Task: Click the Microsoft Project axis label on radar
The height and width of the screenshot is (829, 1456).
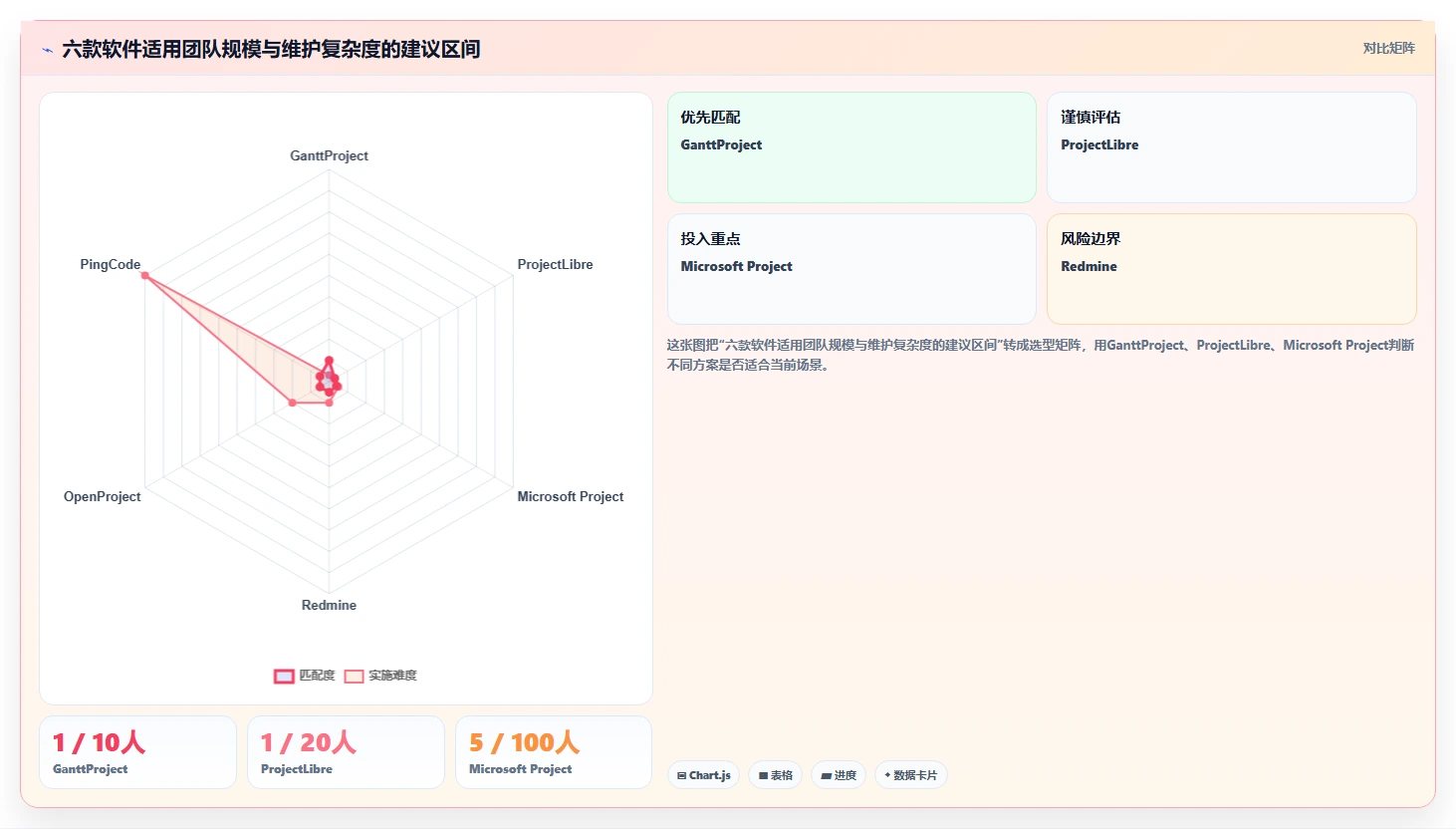Action: click(571, 496)
